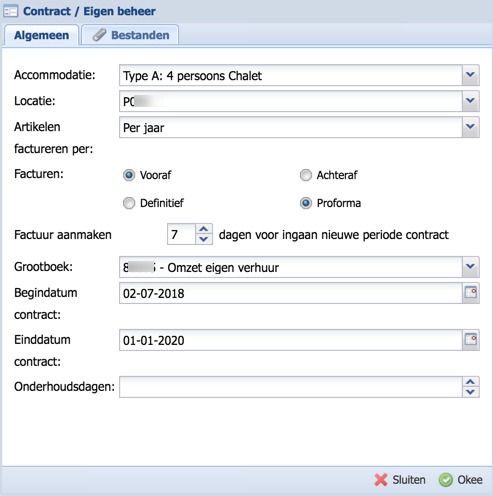Open the Grootboek dropdown
Viewport: 493px width, 496px height.
tap(471, 267)
